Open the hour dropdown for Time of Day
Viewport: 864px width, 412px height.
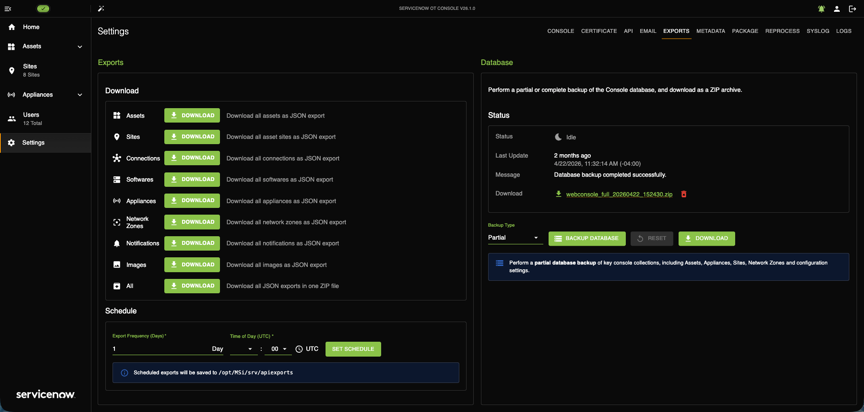tap(243, 349)
